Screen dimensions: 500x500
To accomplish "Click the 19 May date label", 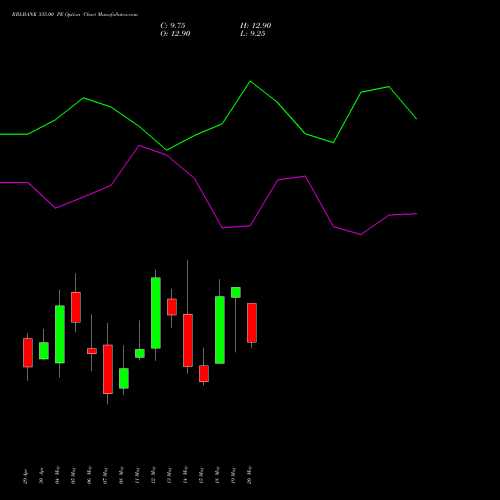I will [x=234, y=475].
